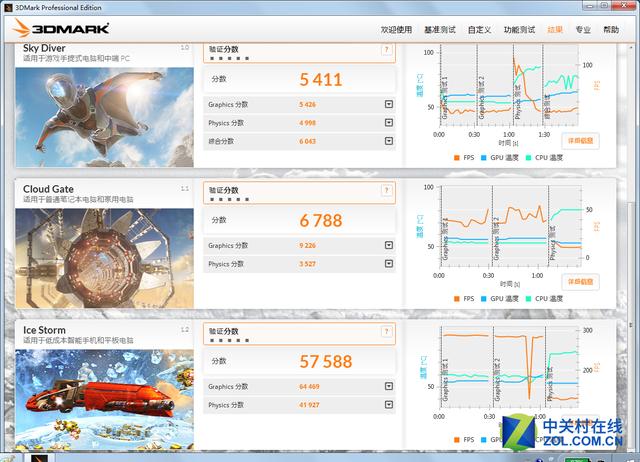Open the 专业 tab
This screenshot has width=640, height=462.
click(x=583, y=30)
